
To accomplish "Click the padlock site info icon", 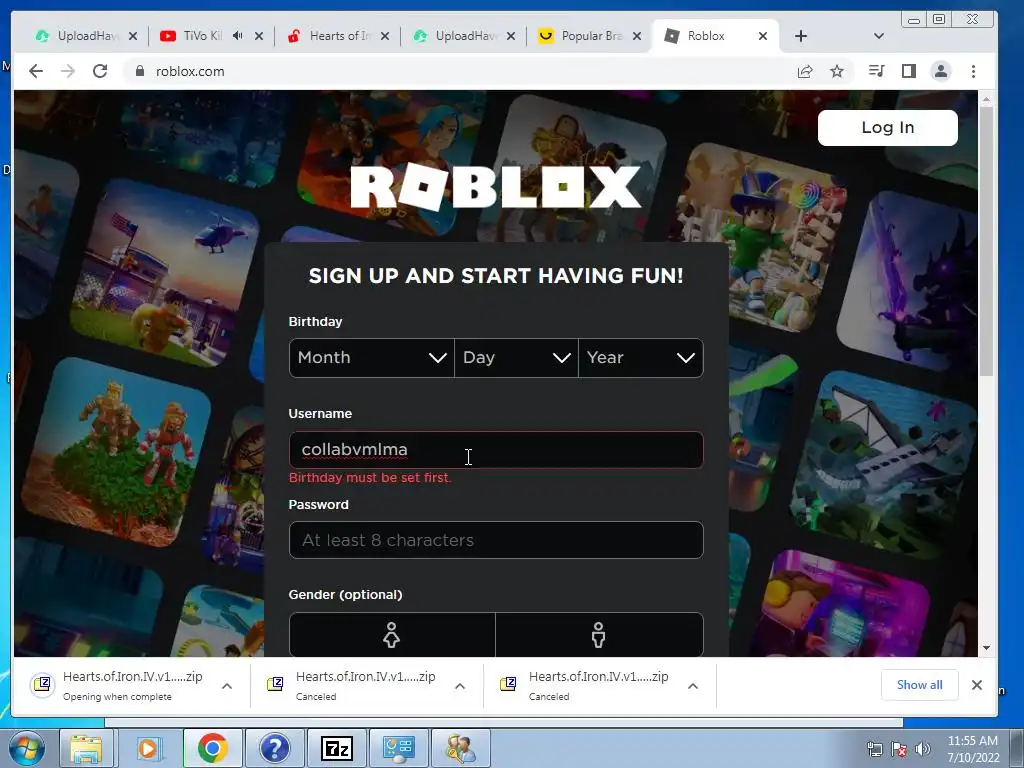I will [x=139, y=71].
